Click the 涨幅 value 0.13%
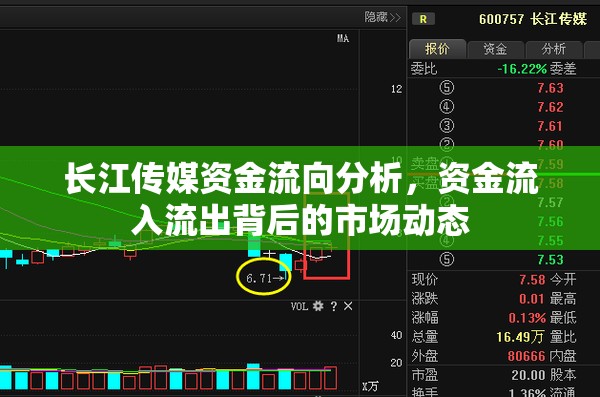Screen dimensions: 600x397 pos(527,318)
